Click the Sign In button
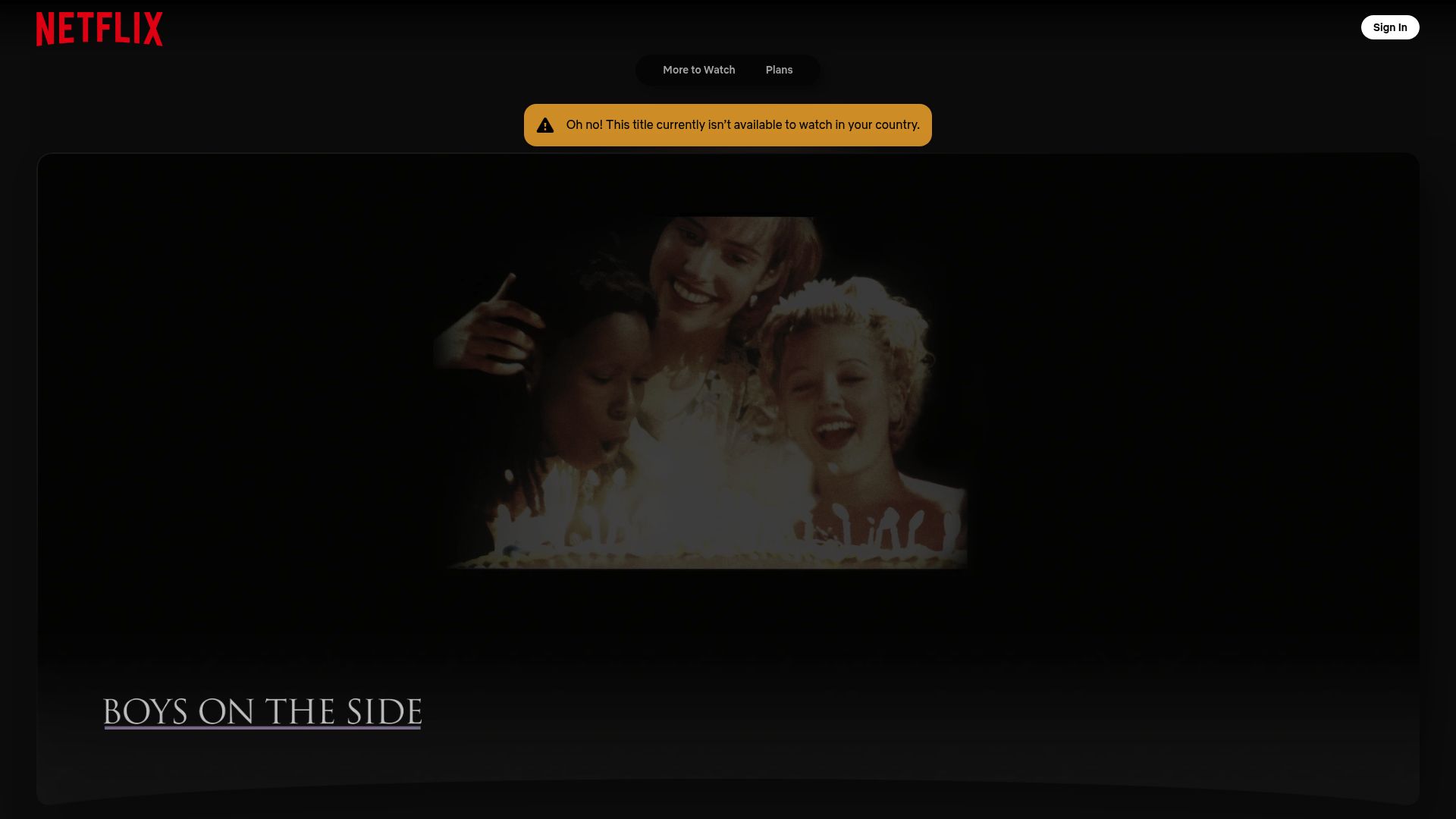Viewport: 1456px width, 819px height. click(1389, 27)
